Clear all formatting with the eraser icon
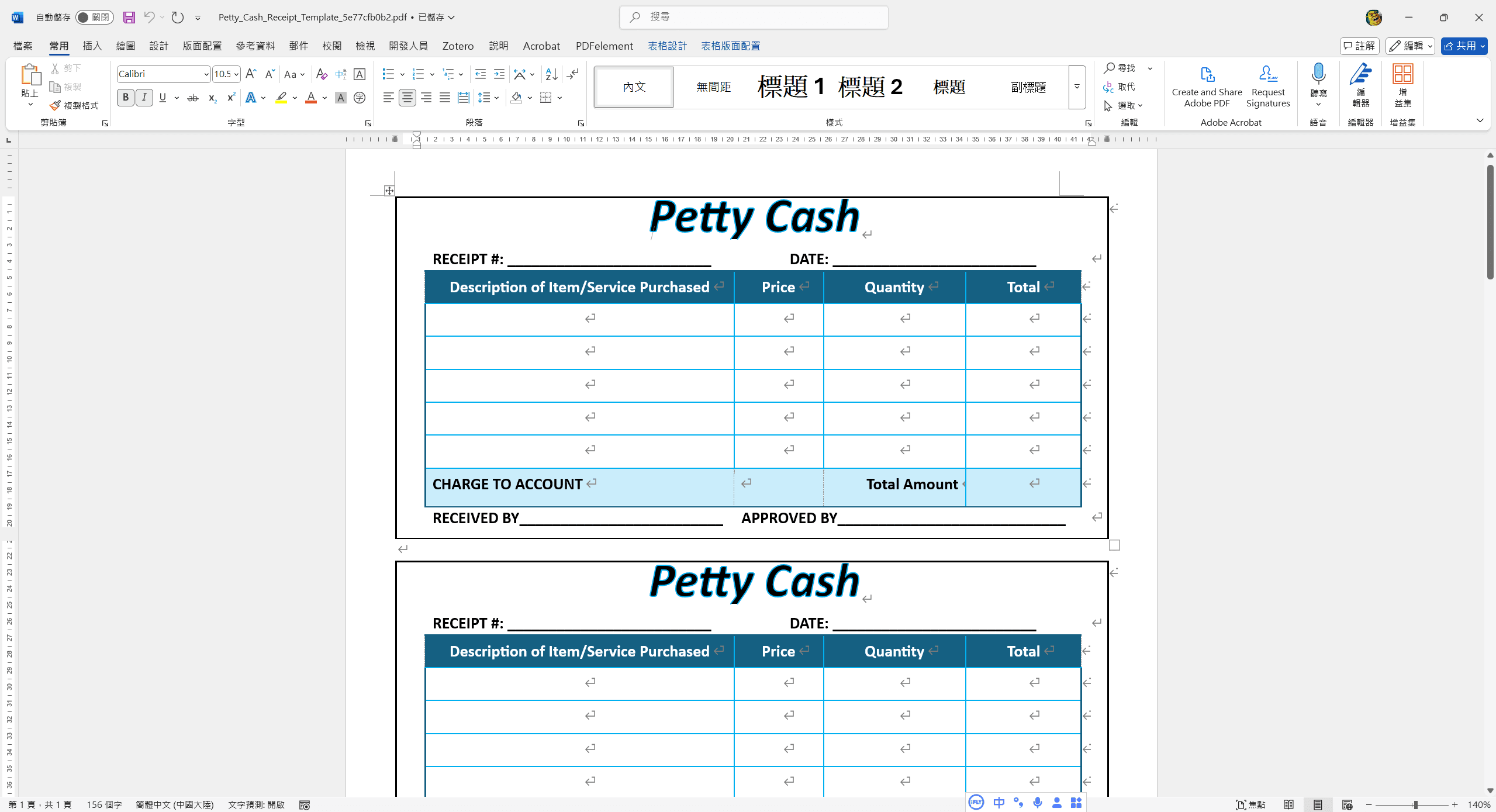Image resolution: width=1496 pixels, height=812 pixels. tap(322, 74)
